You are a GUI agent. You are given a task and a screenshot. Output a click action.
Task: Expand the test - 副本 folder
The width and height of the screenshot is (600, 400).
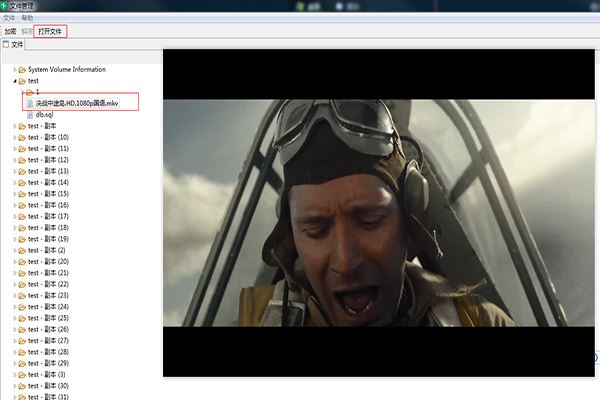[x=15, y=126]
